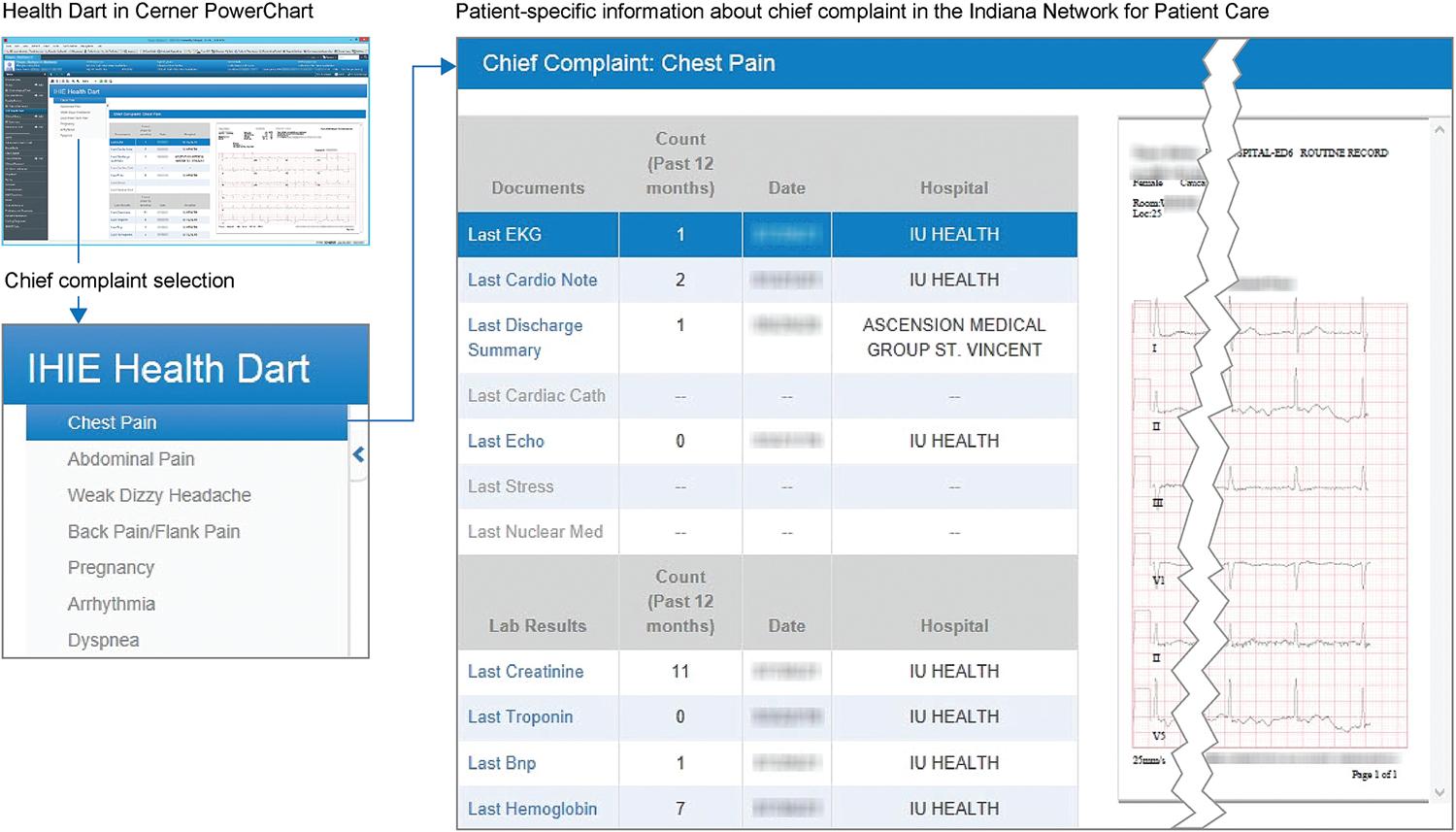Open Last Bnp lab result

pyautogui.click(x=502, y=763)
